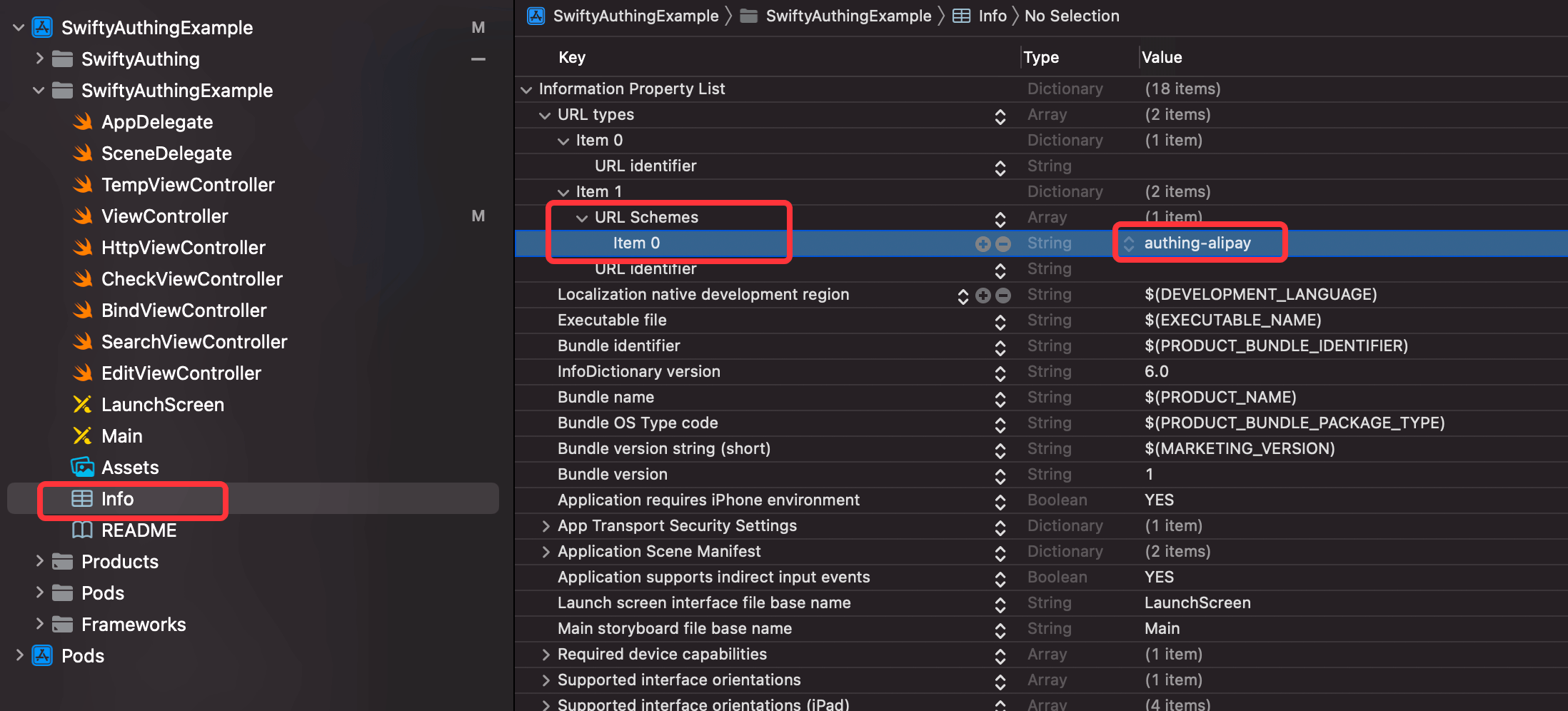Open key stepper for Bundle identifier row
This screenshot has width=1568, height=711.
click(1000, 347)
